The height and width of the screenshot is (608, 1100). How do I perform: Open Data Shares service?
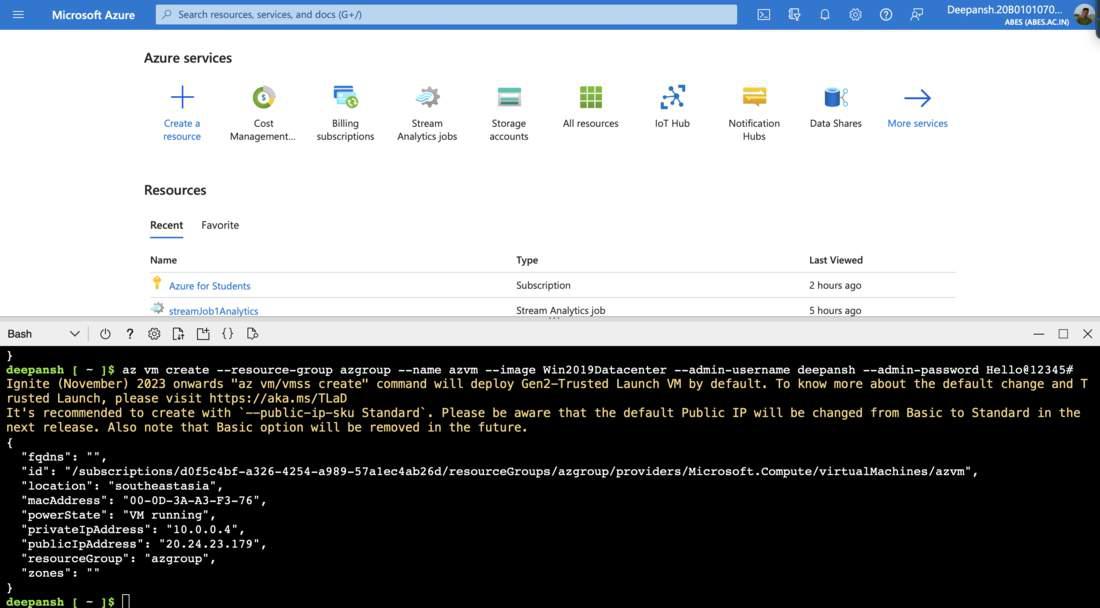[836, 107]
